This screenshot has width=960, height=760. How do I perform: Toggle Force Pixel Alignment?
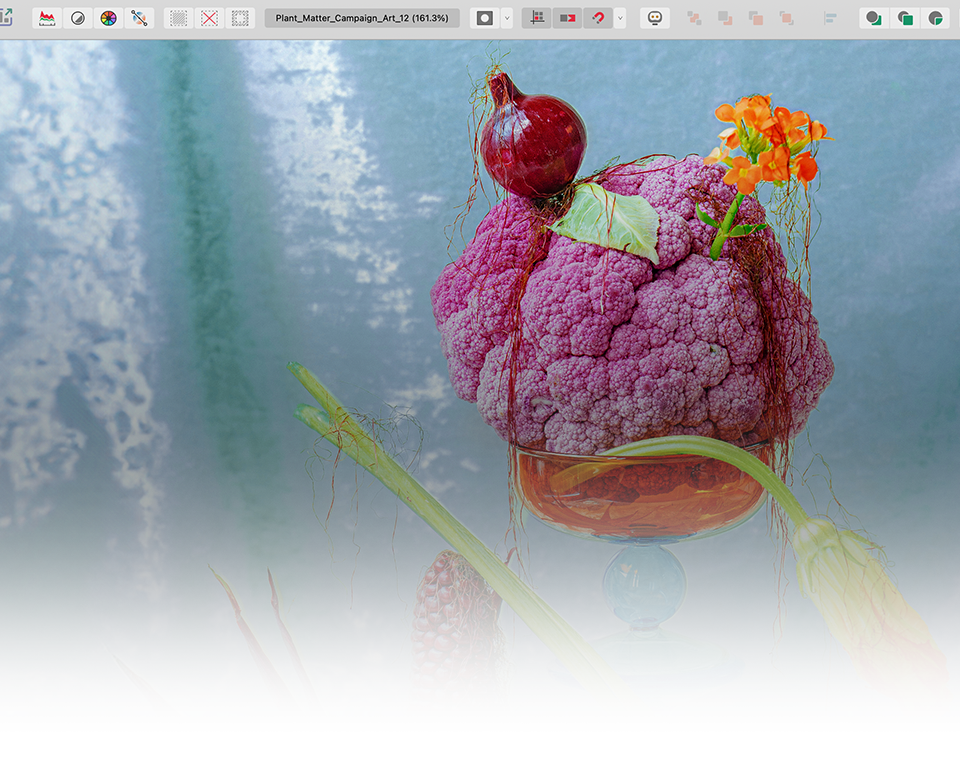pos(537,18)
